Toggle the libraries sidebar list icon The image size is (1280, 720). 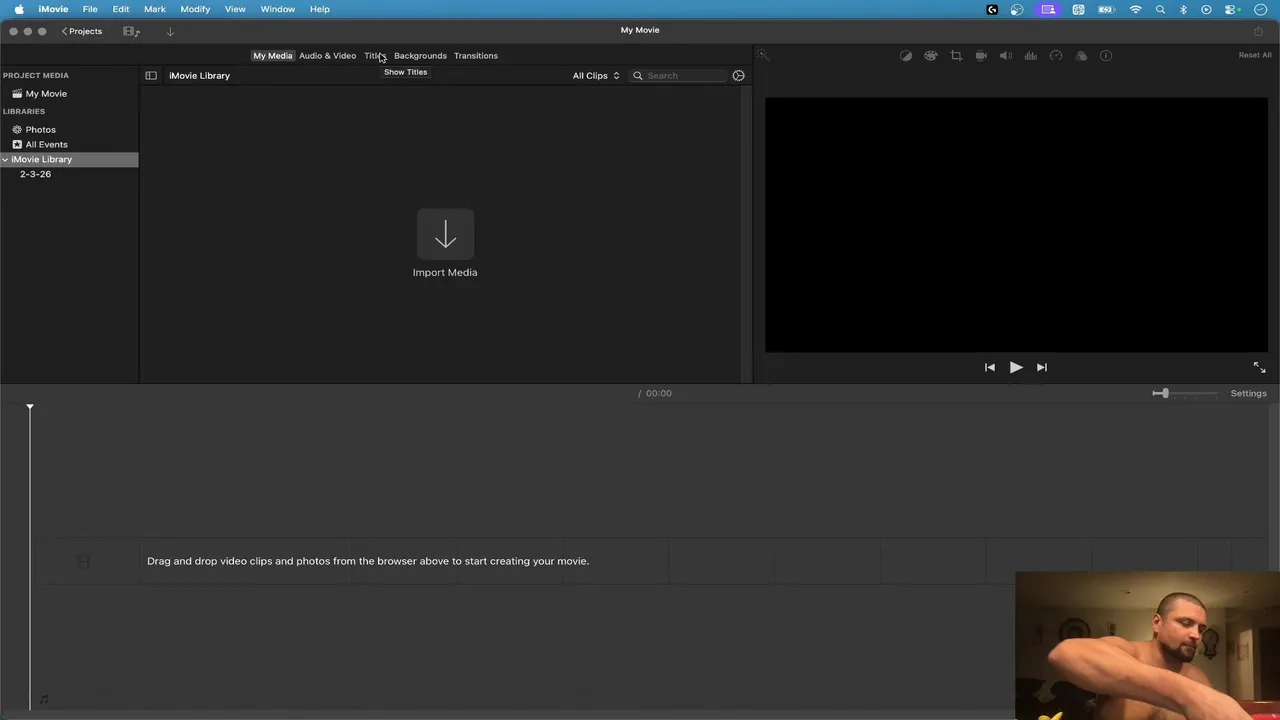click(151, 76)
